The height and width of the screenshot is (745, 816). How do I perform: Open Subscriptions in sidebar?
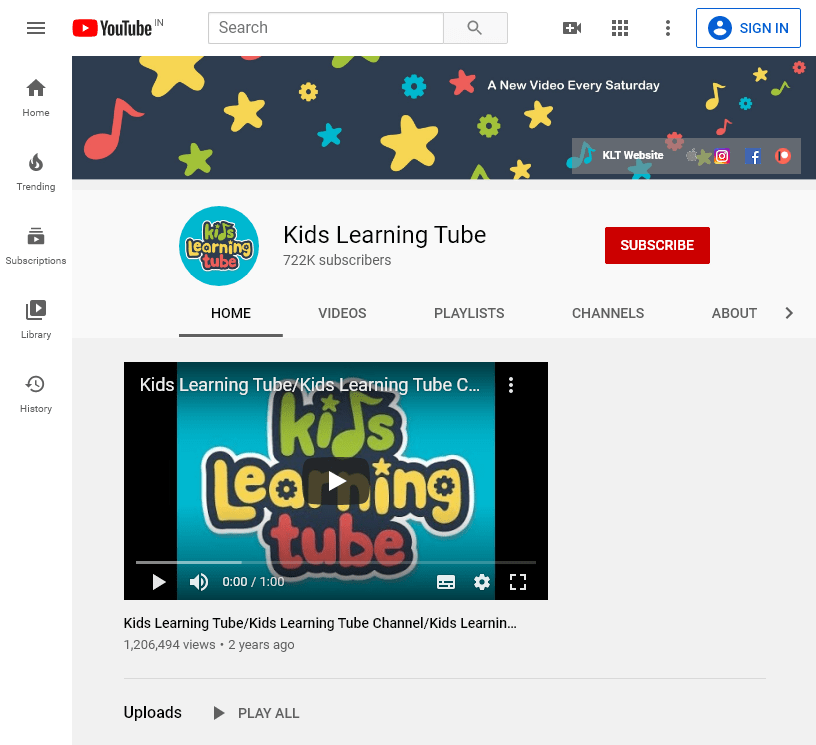36,246
